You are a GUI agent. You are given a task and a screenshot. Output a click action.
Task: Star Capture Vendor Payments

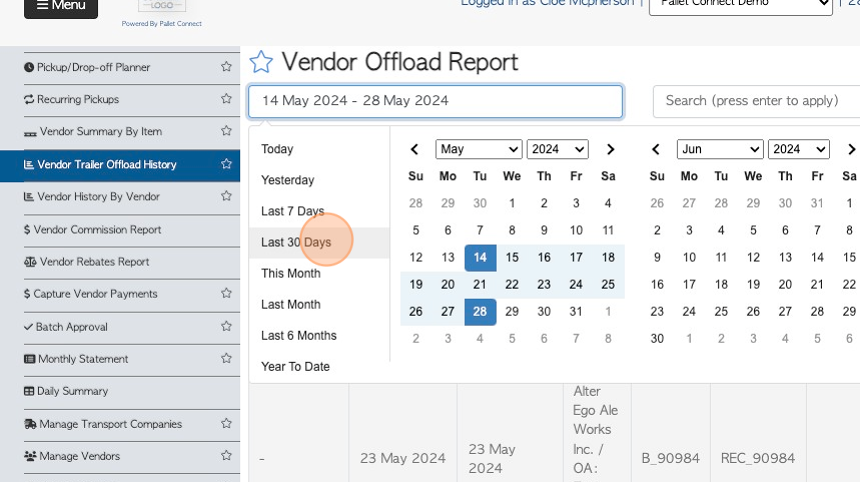226,293
